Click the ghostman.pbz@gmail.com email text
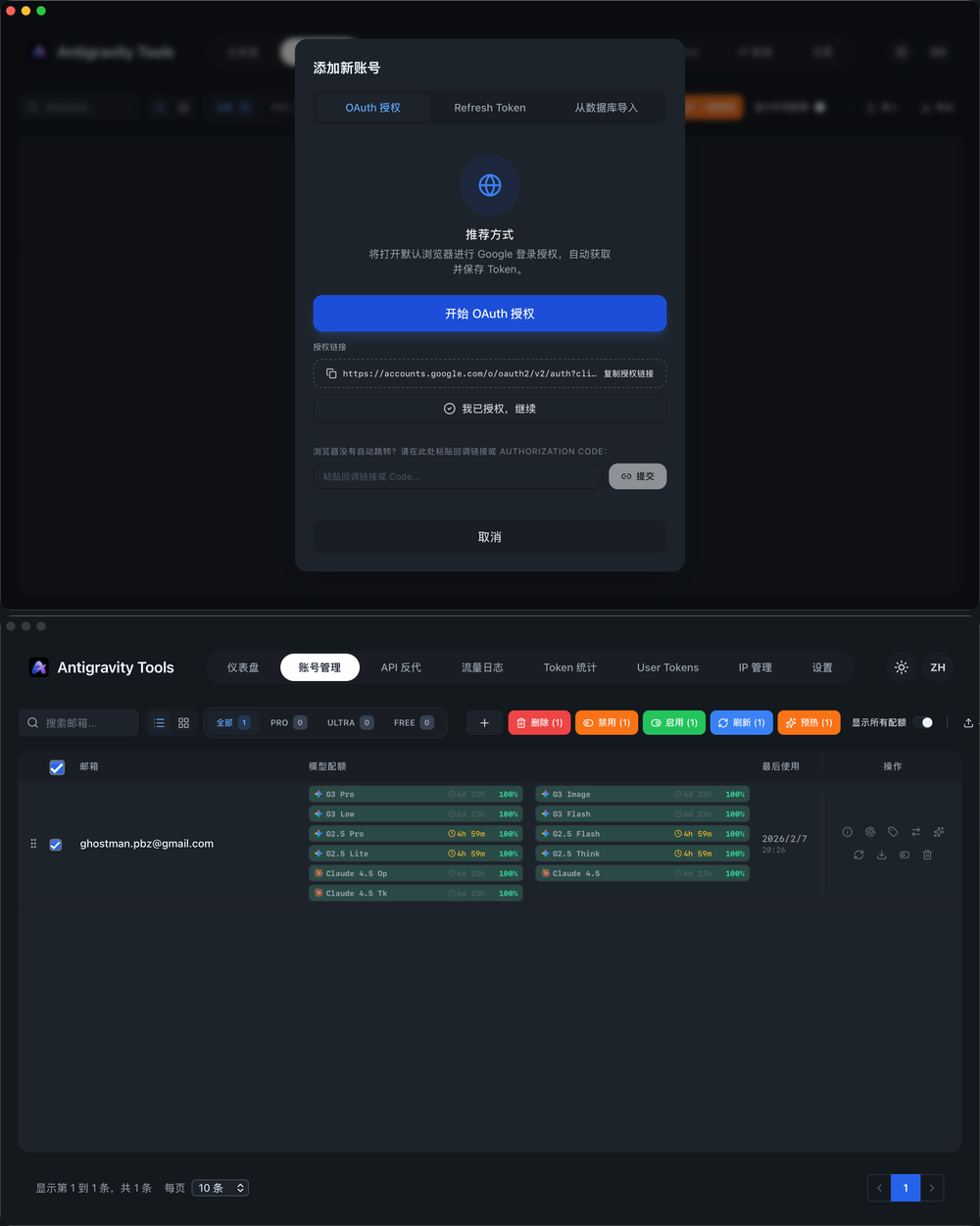980x1226 pixels. [147, 843]
